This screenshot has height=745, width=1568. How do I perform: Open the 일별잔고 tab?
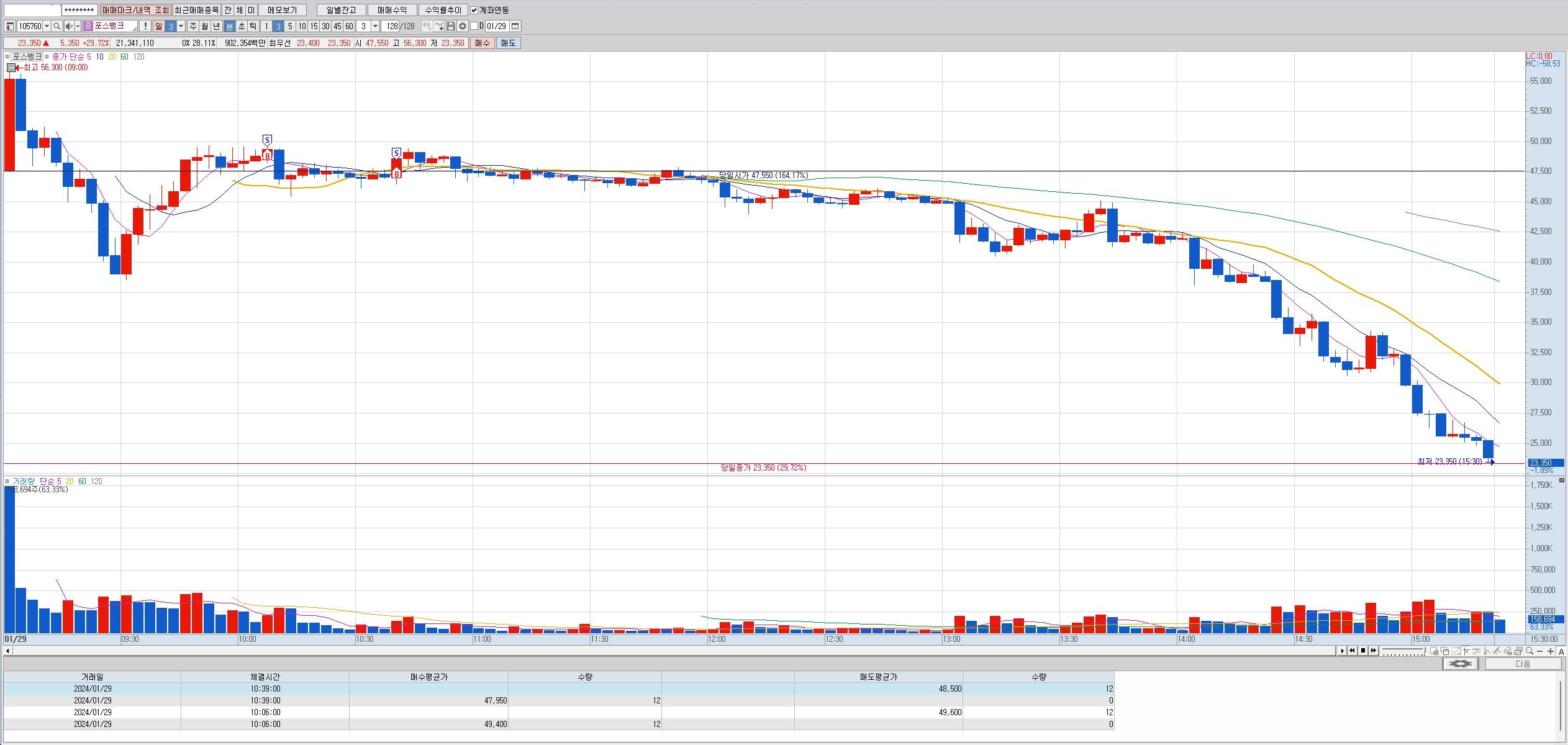point(341,10)
